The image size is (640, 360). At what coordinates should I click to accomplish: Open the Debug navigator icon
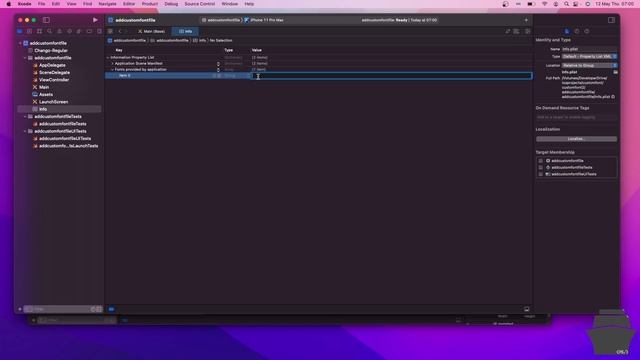79,31
